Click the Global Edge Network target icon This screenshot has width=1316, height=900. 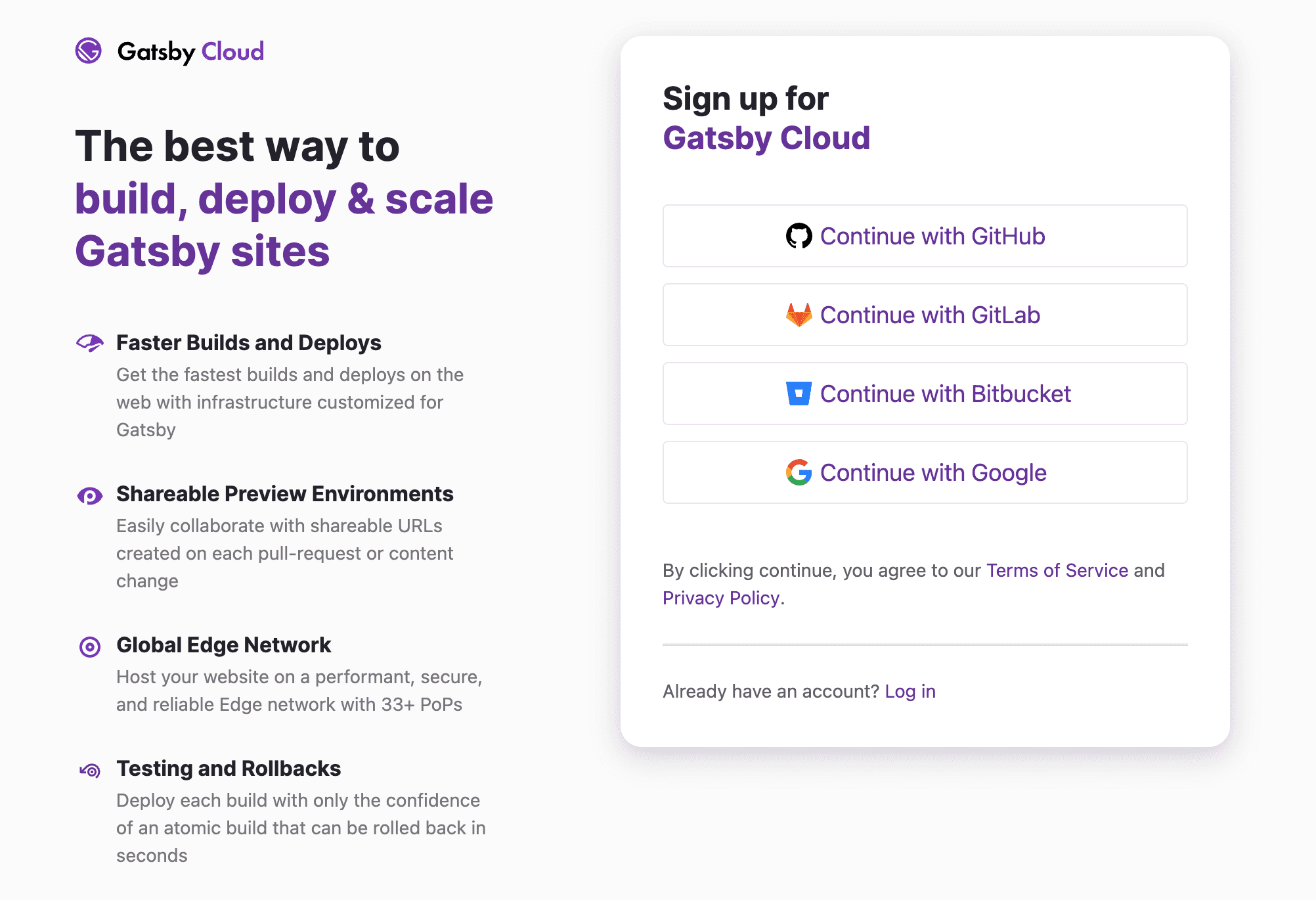(90, 647)
